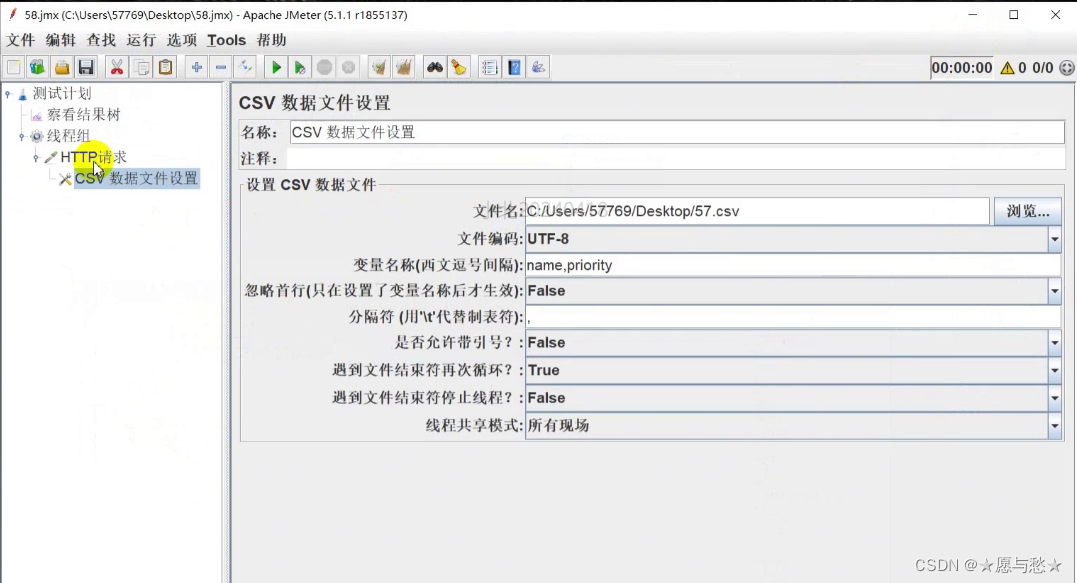Screen dimensions: 1077x583
Task: Click the Expand All plus icon
Action: (196, 67)
